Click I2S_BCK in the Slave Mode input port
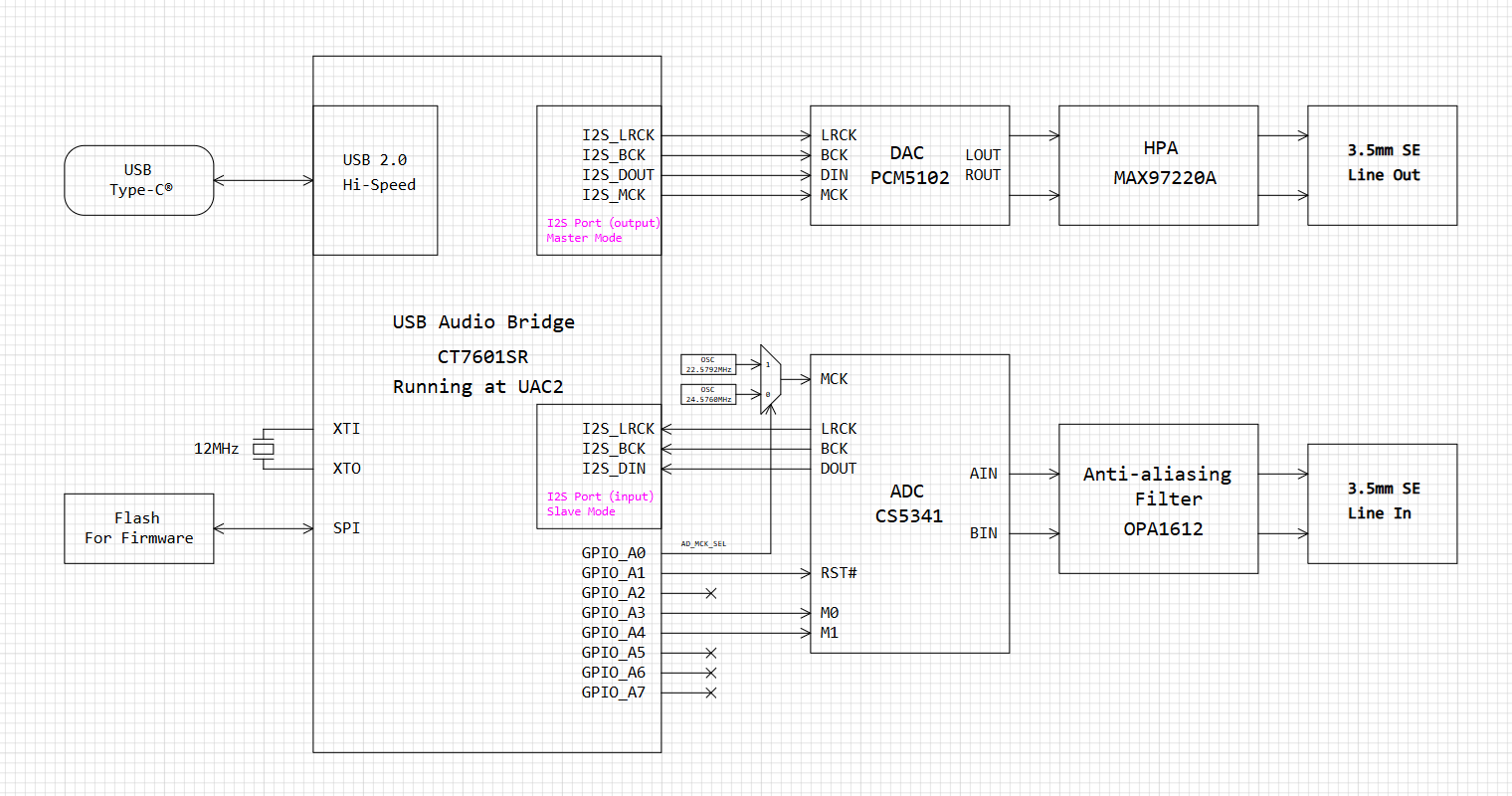The width and height of the screenshot is (1512, 796). pyautogui.click(x=614, y=449)
